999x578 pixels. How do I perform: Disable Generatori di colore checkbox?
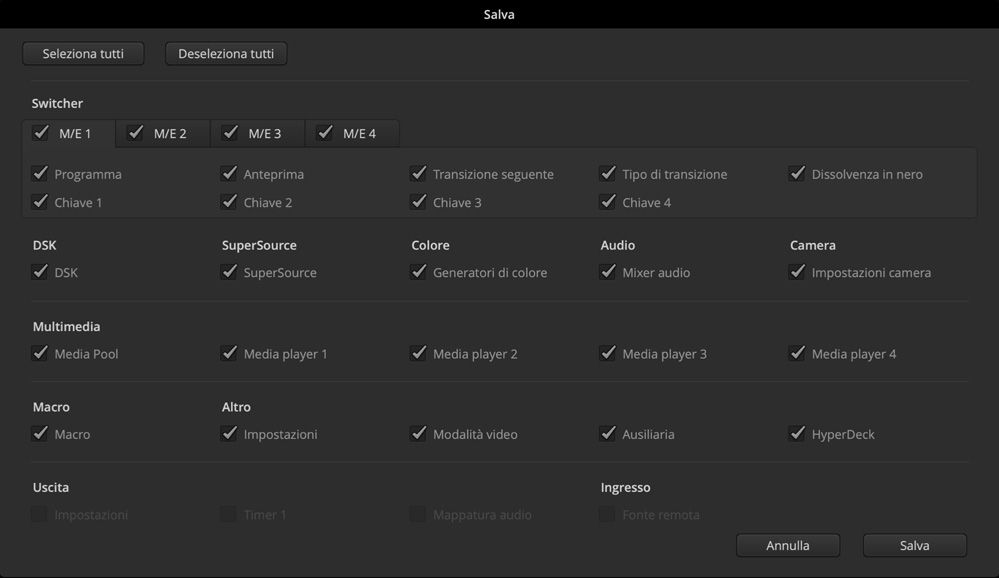418,272
